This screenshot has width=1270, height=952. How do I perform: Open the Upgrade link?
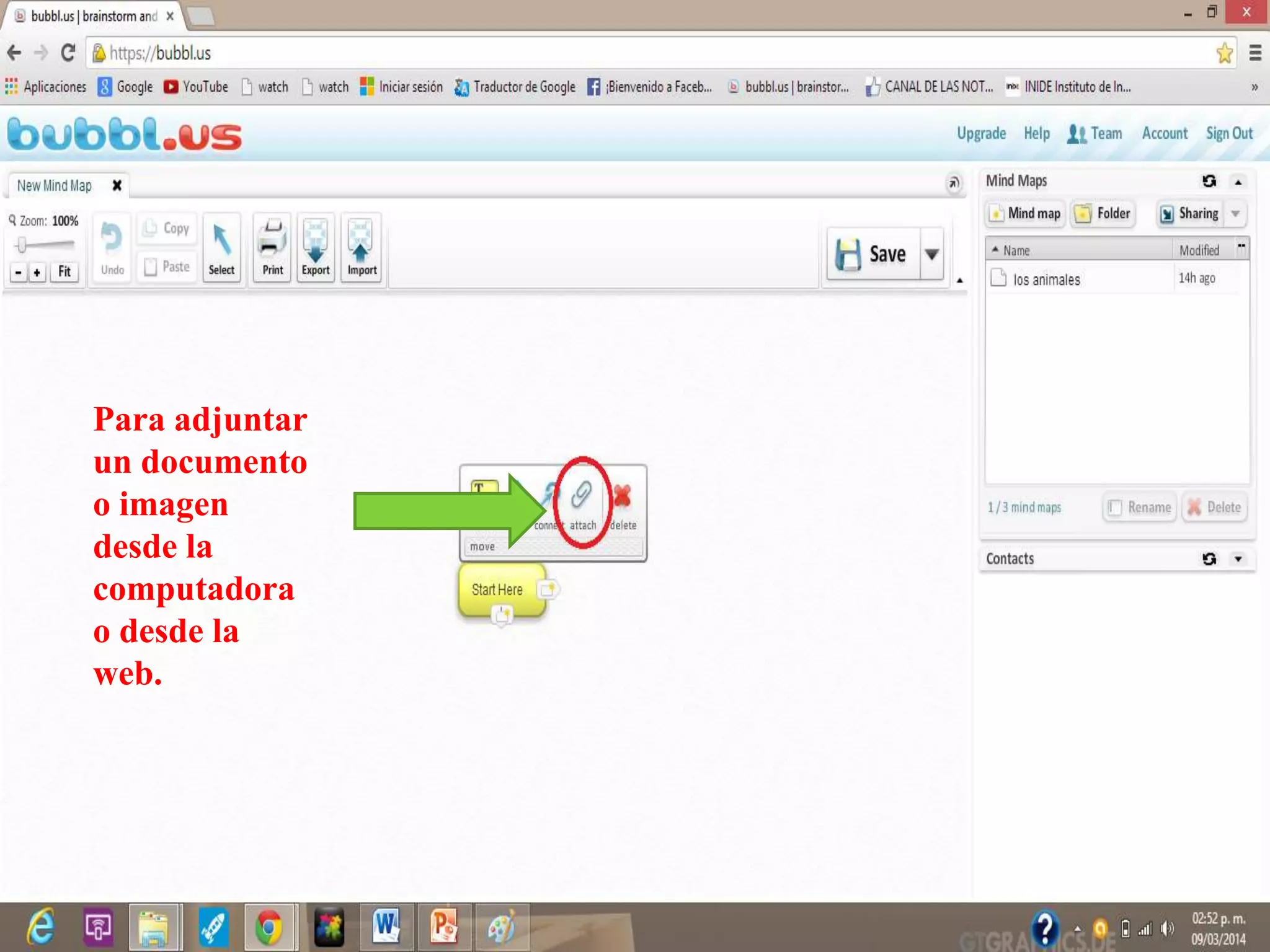981,133
